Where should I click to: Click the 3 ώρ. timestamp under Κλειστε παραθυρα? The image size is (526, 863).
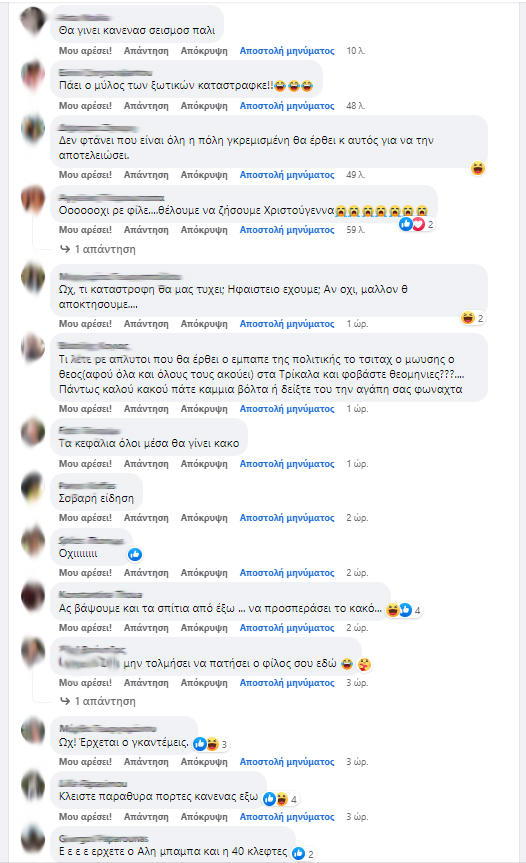[357, 817]
